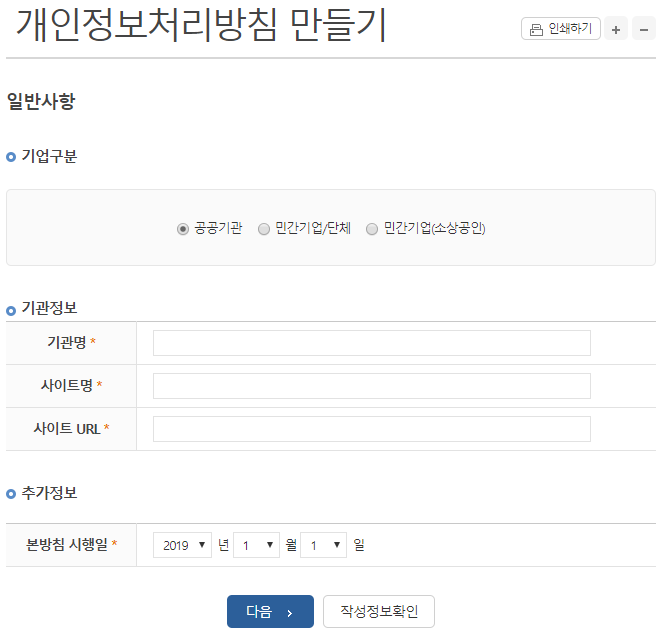Open the year dropdown showing 2019

click(x=182, y=545)
